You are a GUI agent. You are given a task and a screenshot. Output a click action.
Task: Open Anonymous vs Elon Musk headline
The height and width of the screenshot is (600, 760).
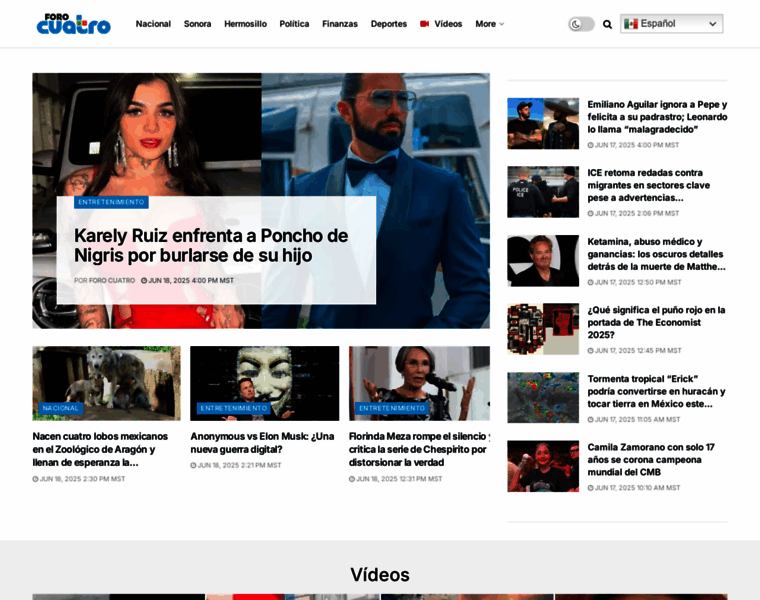[262, 443]
